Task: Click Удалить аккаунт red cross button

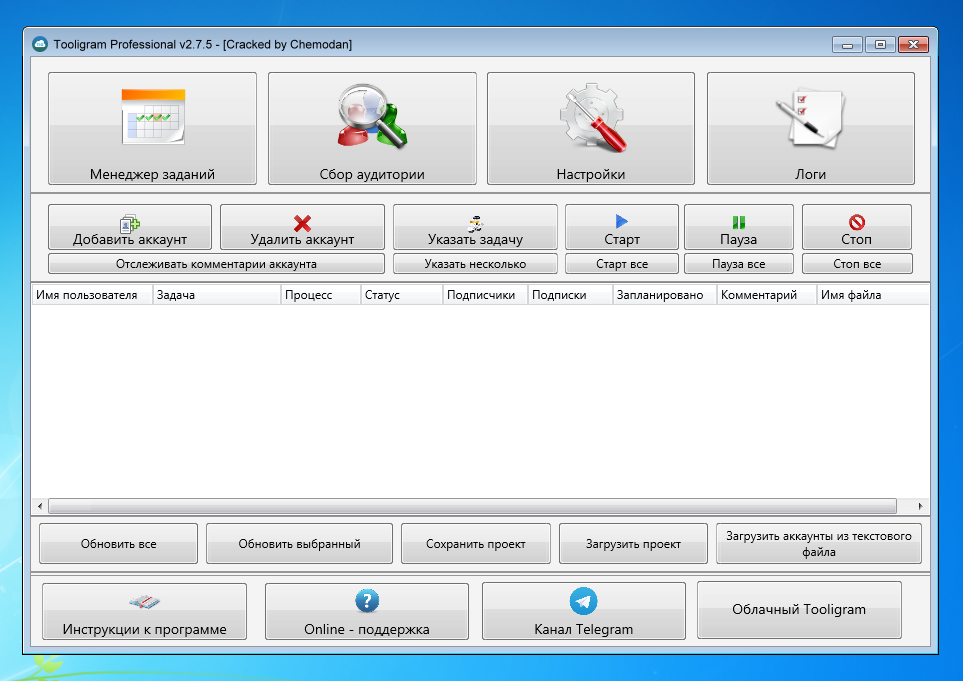Action: coord(302,227)
